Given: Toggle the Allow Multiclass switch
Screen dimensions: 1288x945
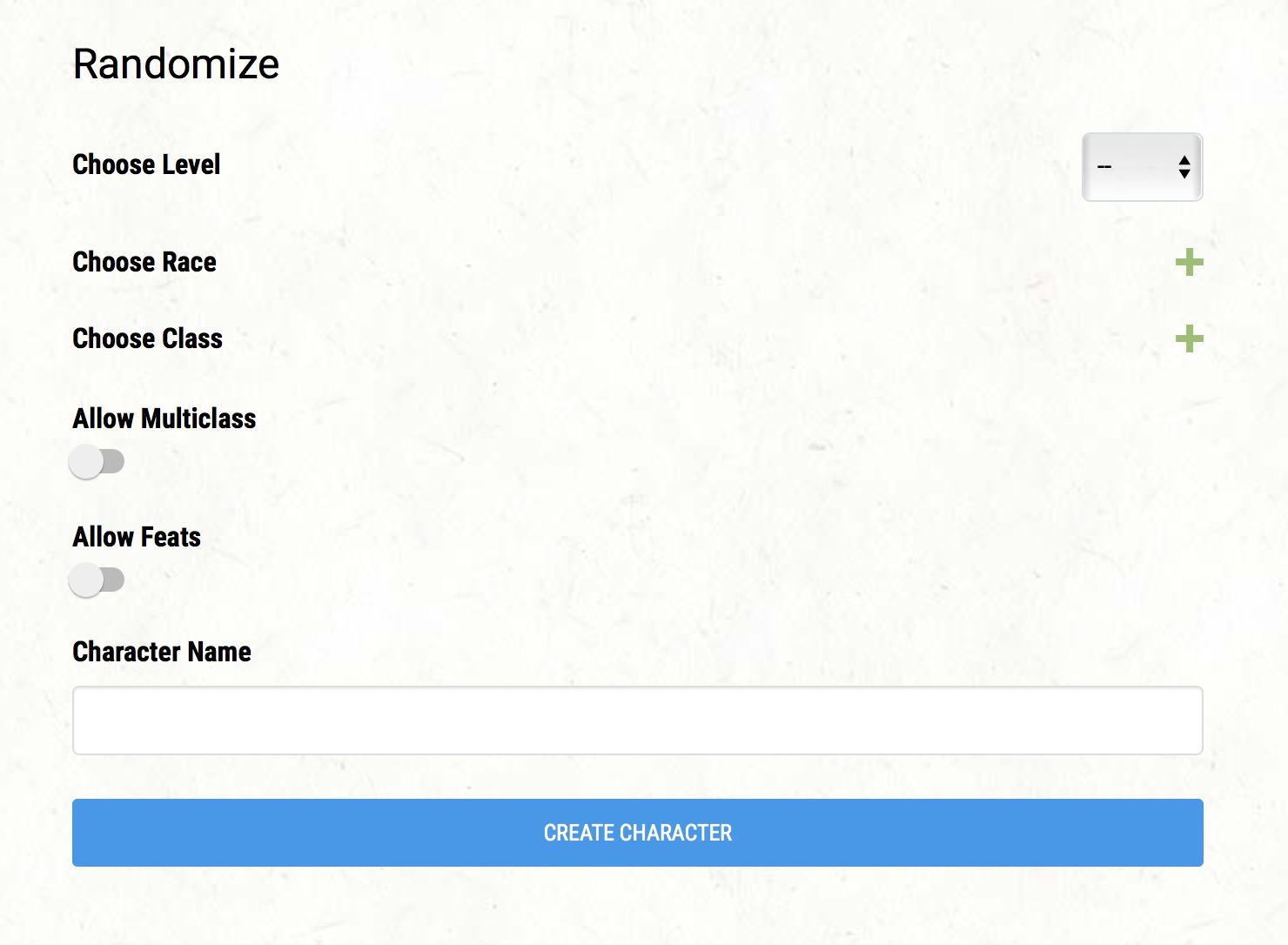Looking at the screenshot, I should click(x=97, y=461).
